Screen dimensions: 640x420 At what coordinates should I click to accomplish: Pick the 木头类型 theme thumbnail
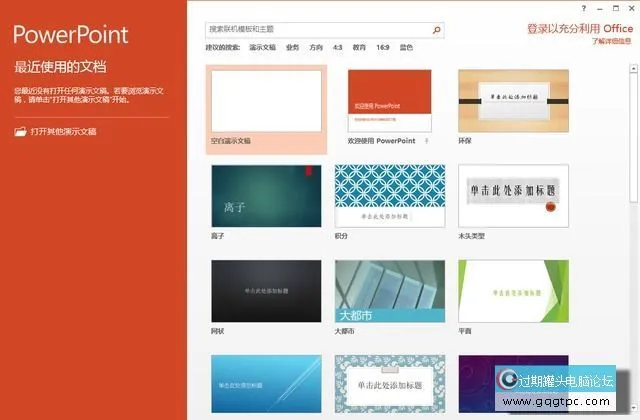pos(512,196)
